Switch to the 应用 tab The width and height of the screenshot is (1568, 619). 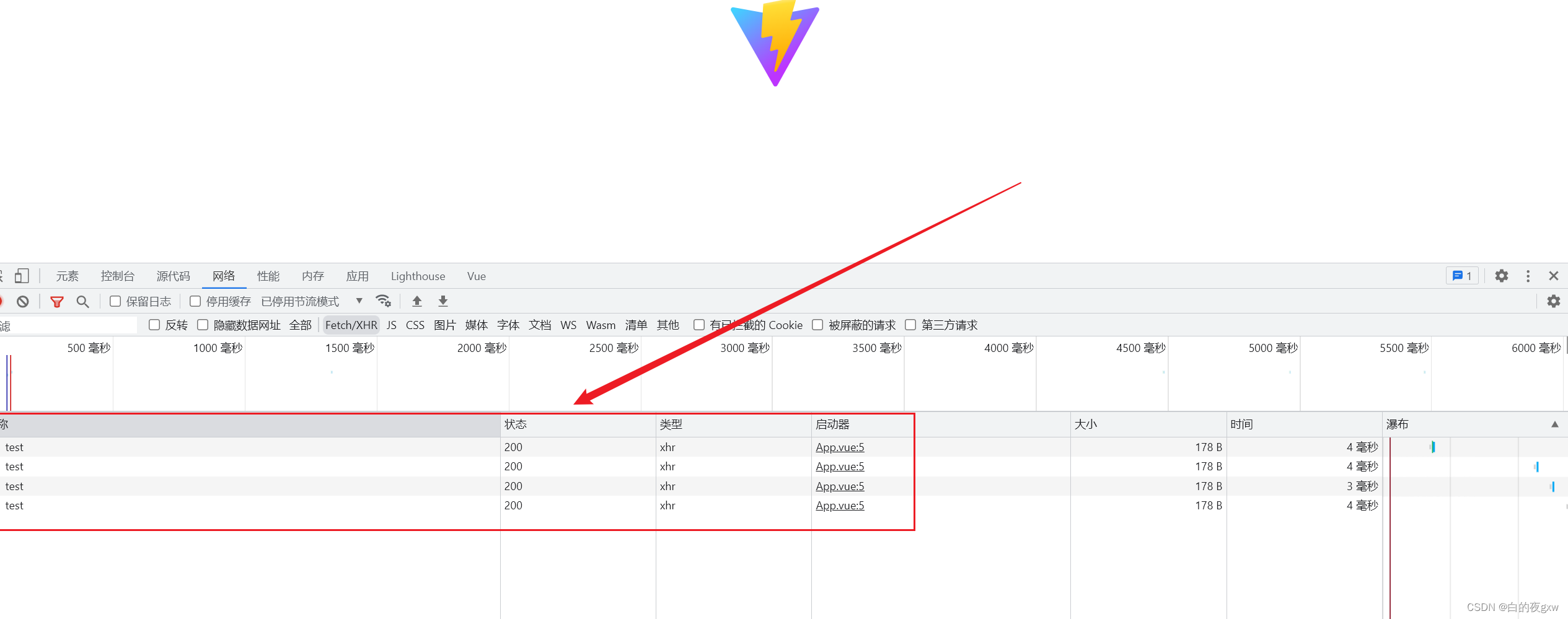coord(358,276)
